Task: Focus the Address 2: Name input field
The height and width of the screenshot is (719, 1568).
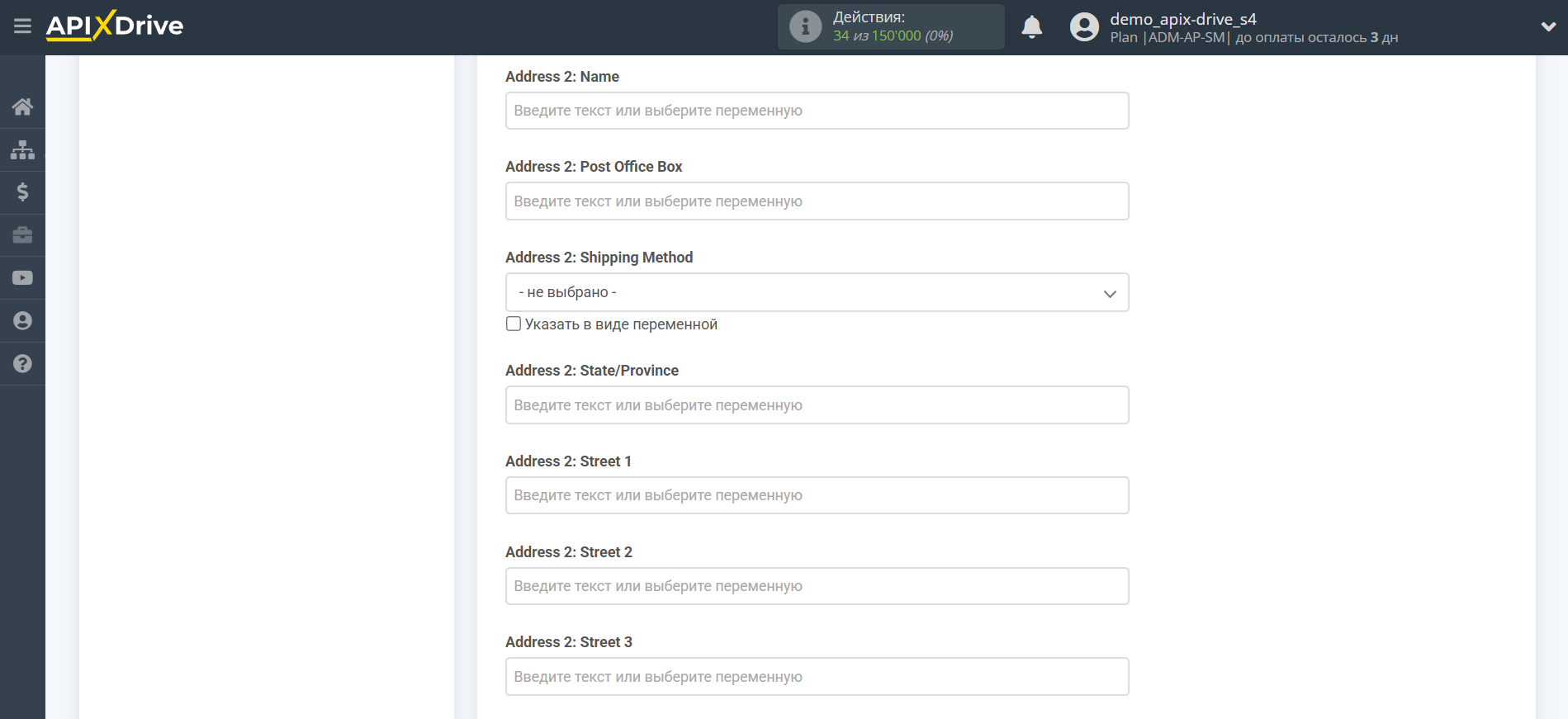Action: (x=817, y=111)
